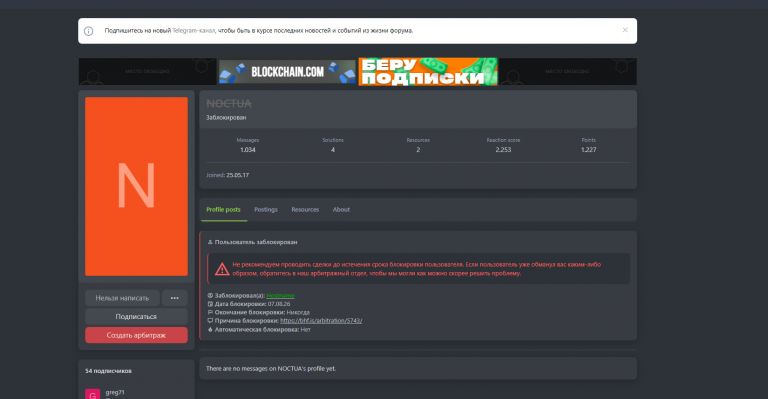Click the Заблокирован status under the username
Viewport: 768px width, 399px height.
226,117
